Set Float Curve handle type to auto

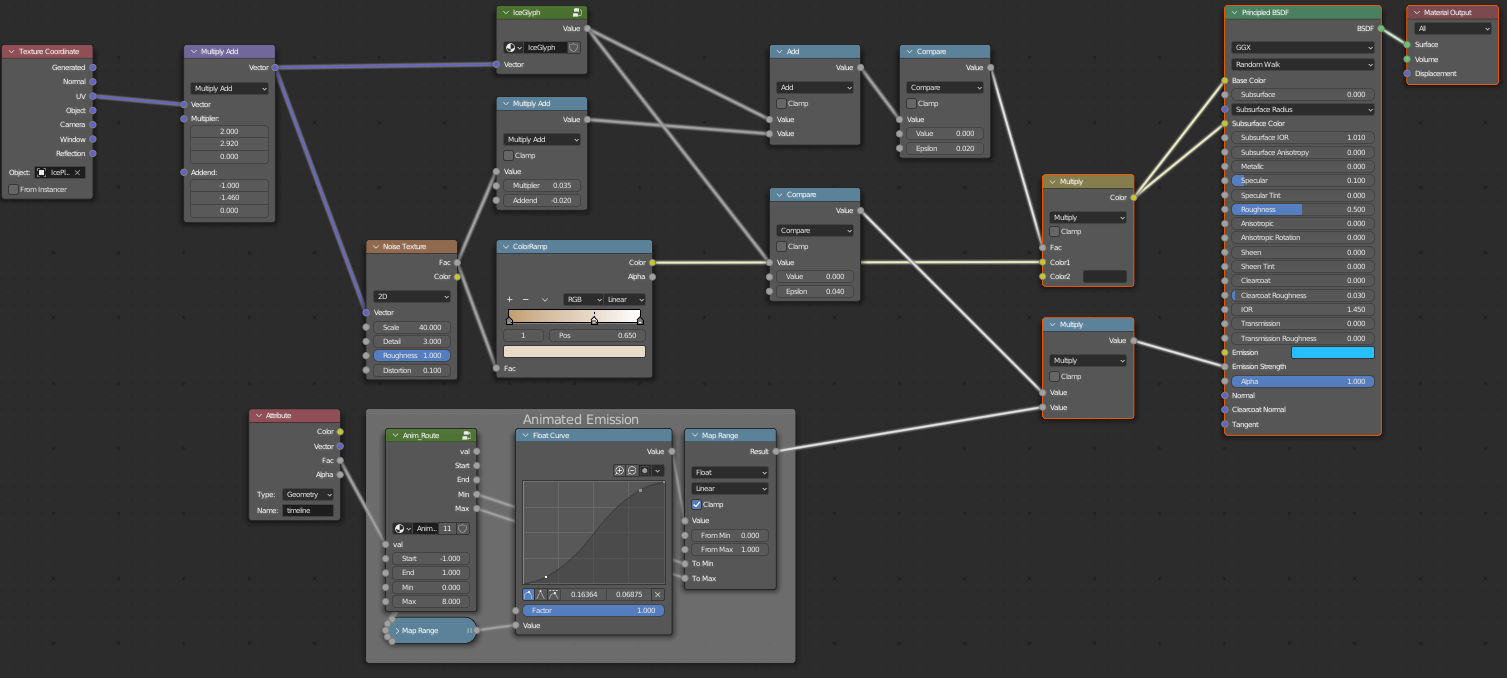tap(529, 594)
